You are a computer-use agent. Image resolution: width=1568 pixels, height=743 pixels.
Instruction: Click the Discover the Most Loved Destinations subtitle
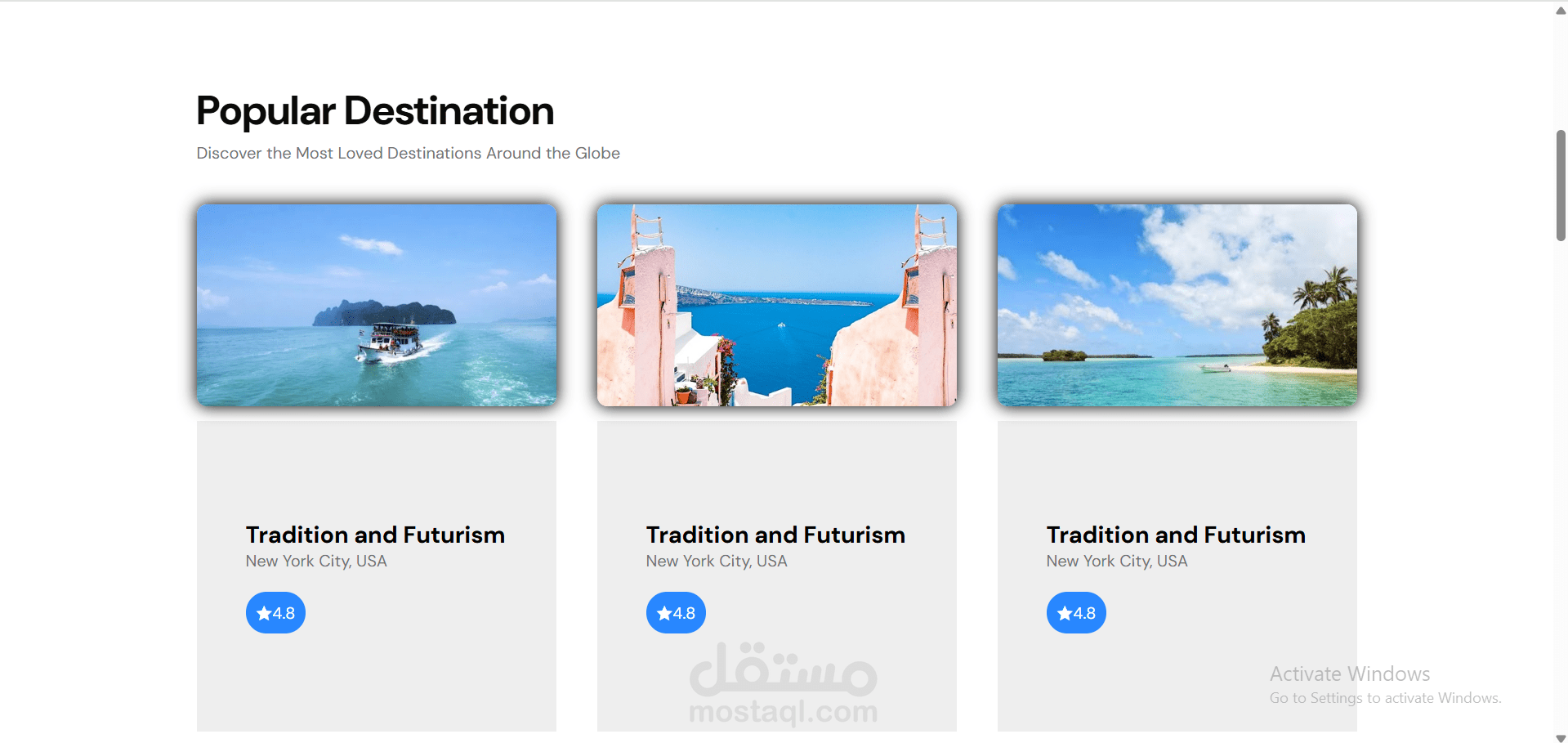point(408,153)
